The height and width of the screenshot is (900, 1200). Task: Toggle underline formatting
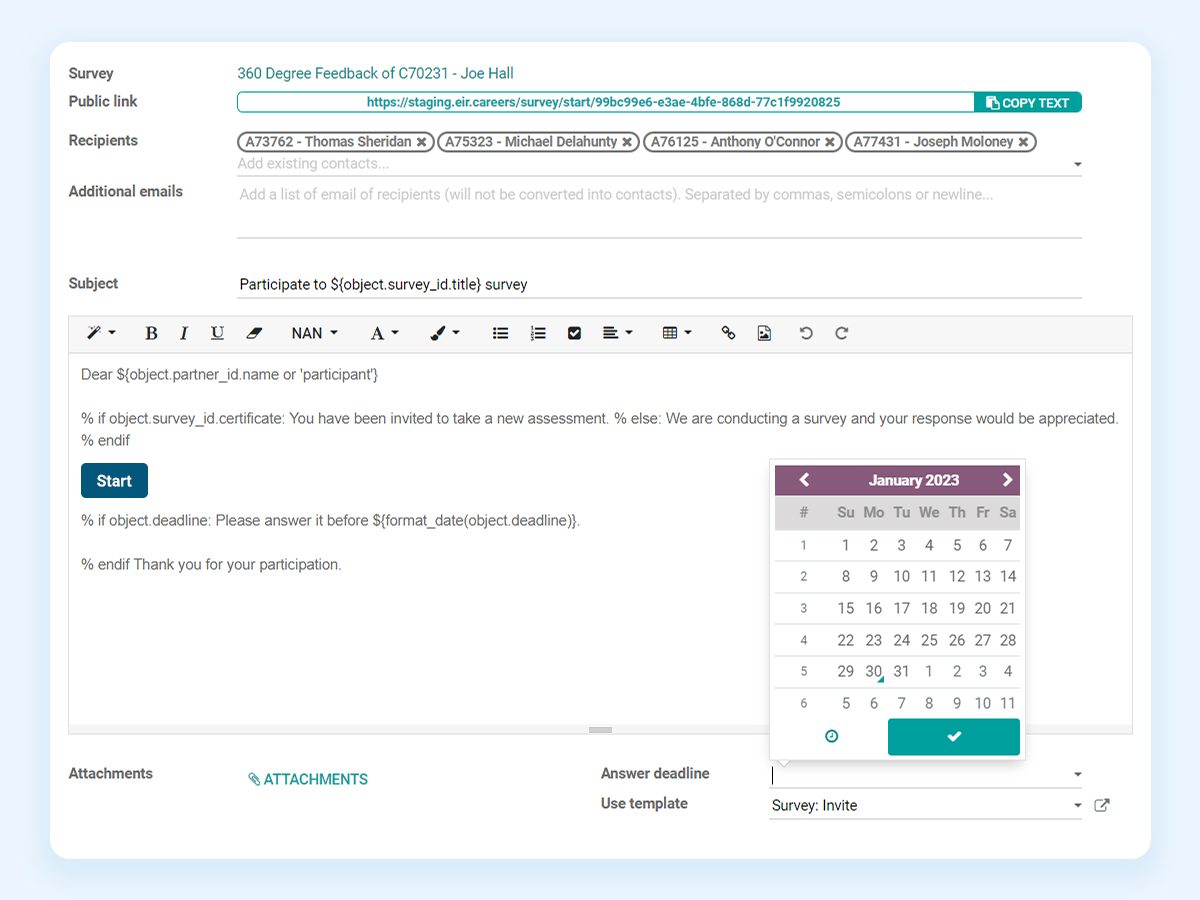(x=217, y=333)
